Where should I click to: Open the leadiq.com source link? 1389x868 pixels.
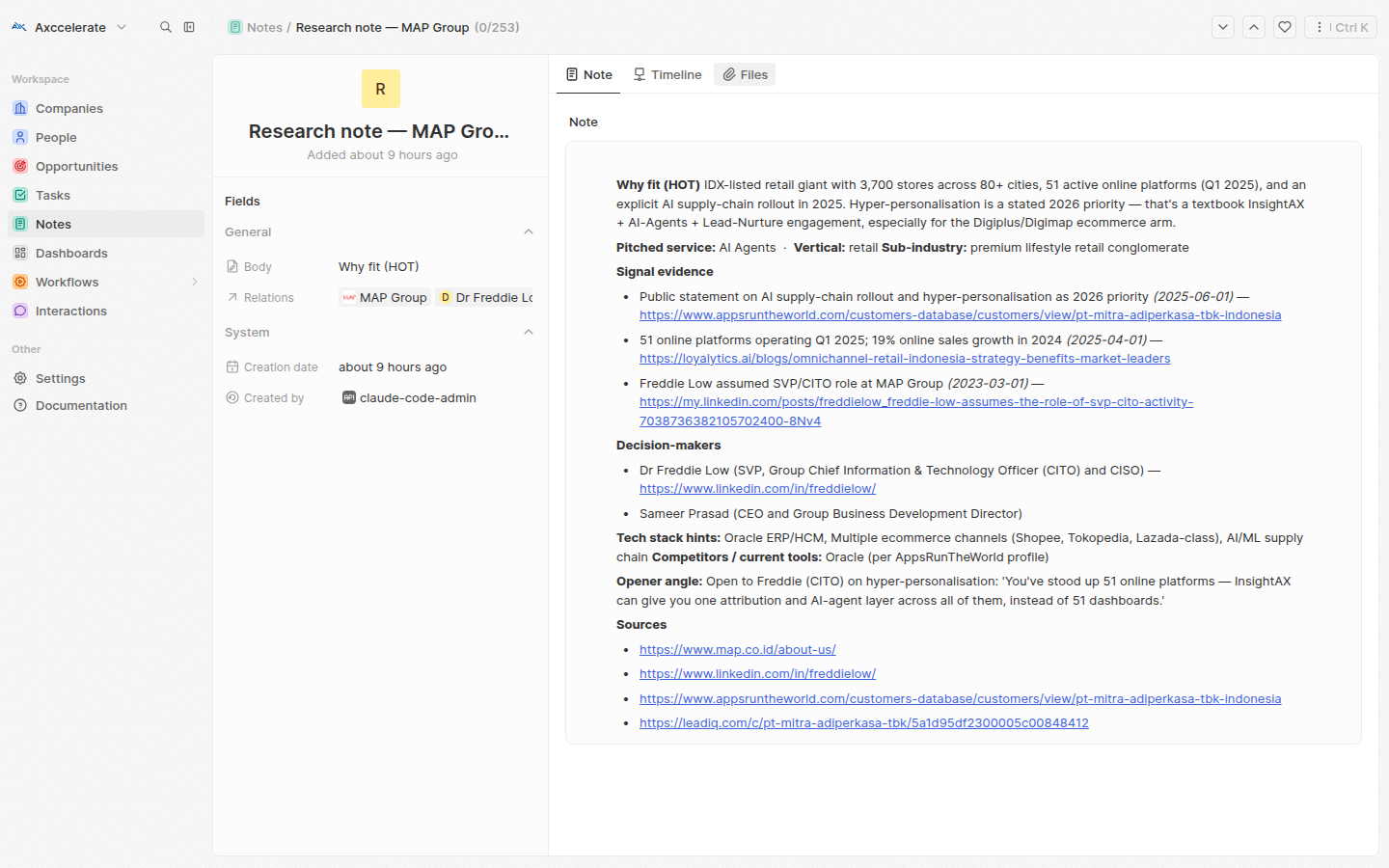pyautogui.click(x=864, y=723)
